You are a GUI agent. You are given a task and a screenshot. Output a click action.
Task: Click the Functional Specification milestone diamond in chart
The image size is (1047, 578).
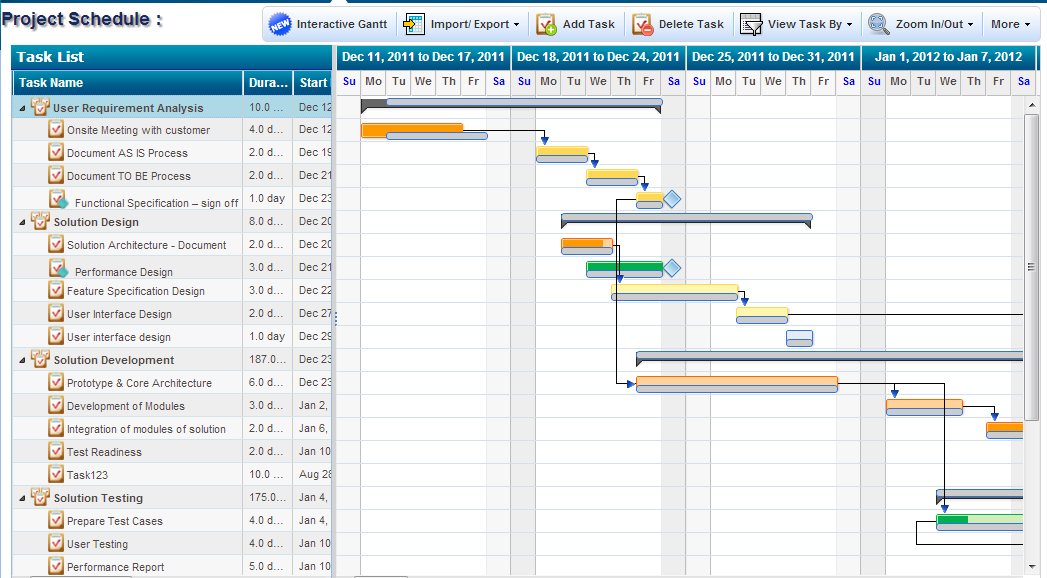672,199
